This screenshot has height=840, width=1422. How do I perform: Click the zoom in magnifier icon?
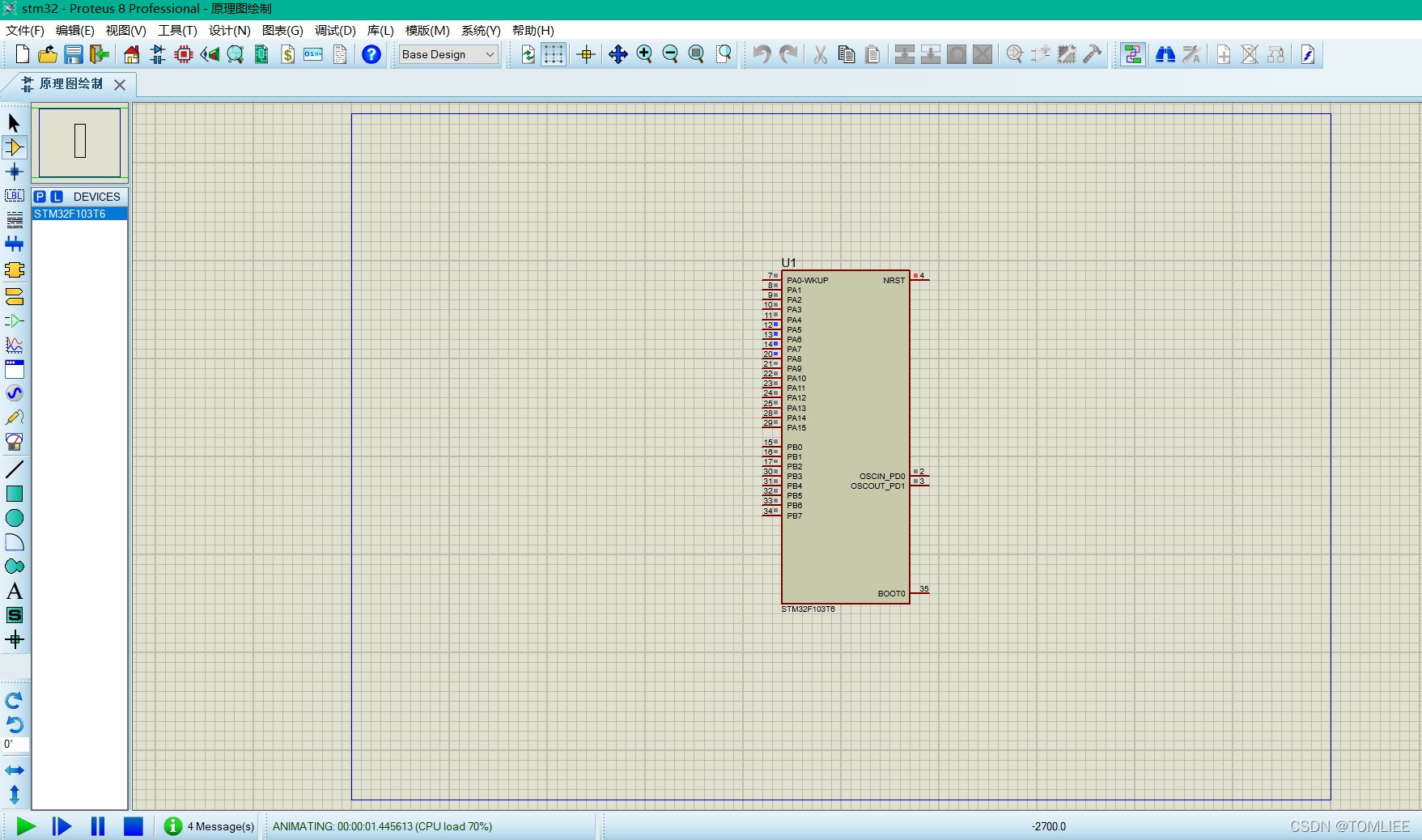pos(644,54)
